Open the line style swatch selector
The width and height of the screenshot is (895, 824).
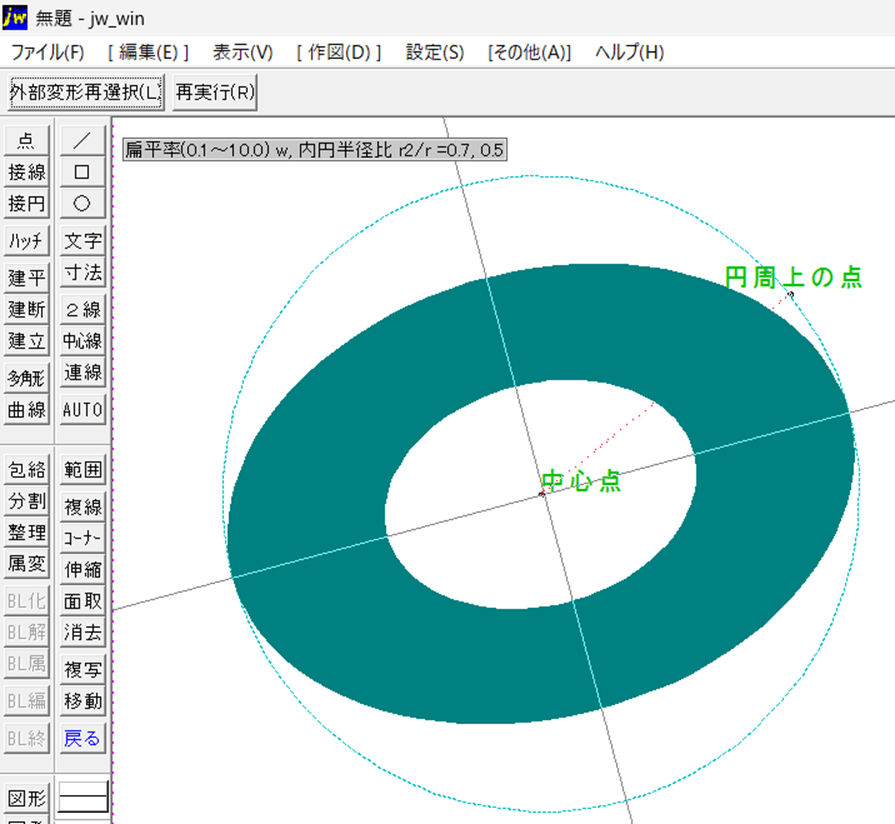click(x=82, y=797)
